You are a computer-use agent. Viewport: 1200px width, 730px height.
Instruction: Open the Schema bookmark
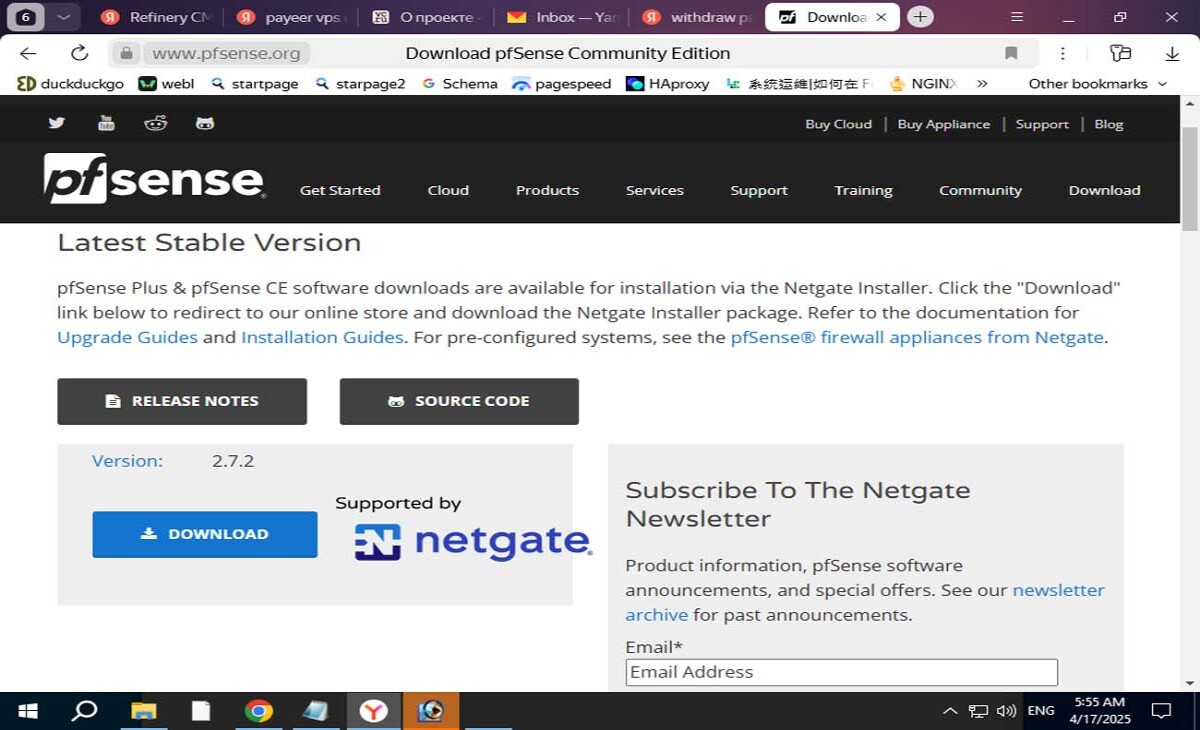pos(459,84)
